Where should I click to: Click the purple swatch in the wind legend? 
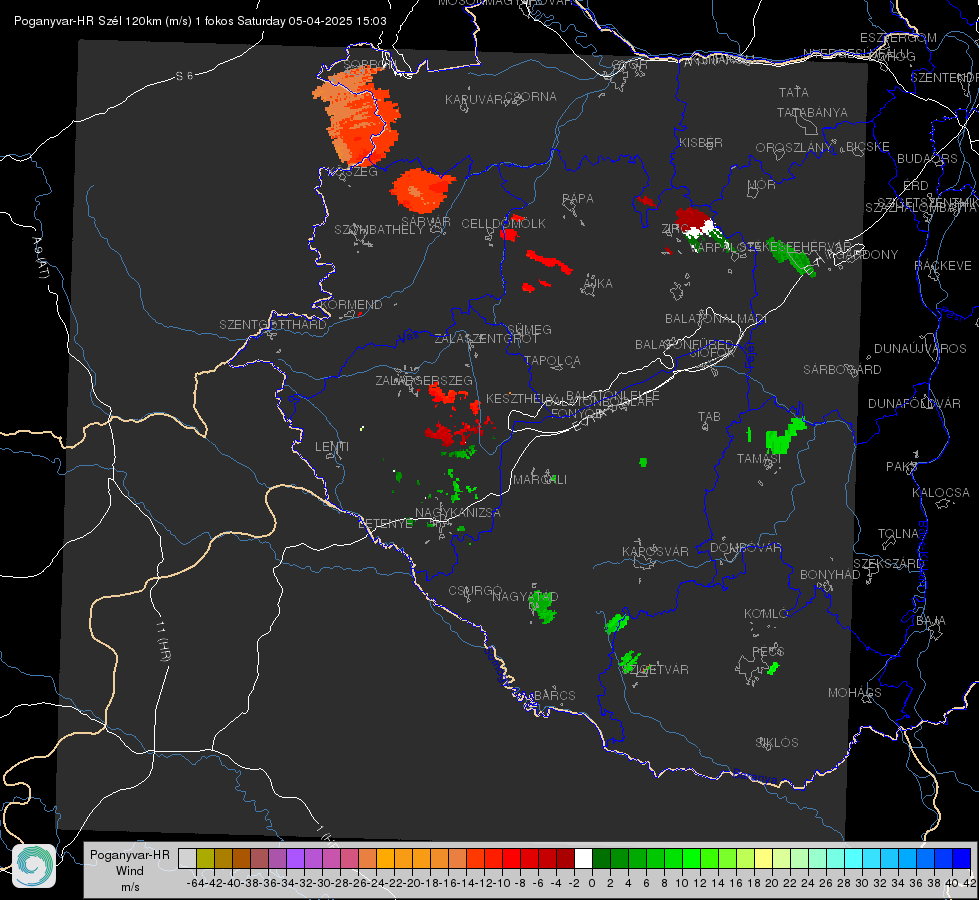295,859
